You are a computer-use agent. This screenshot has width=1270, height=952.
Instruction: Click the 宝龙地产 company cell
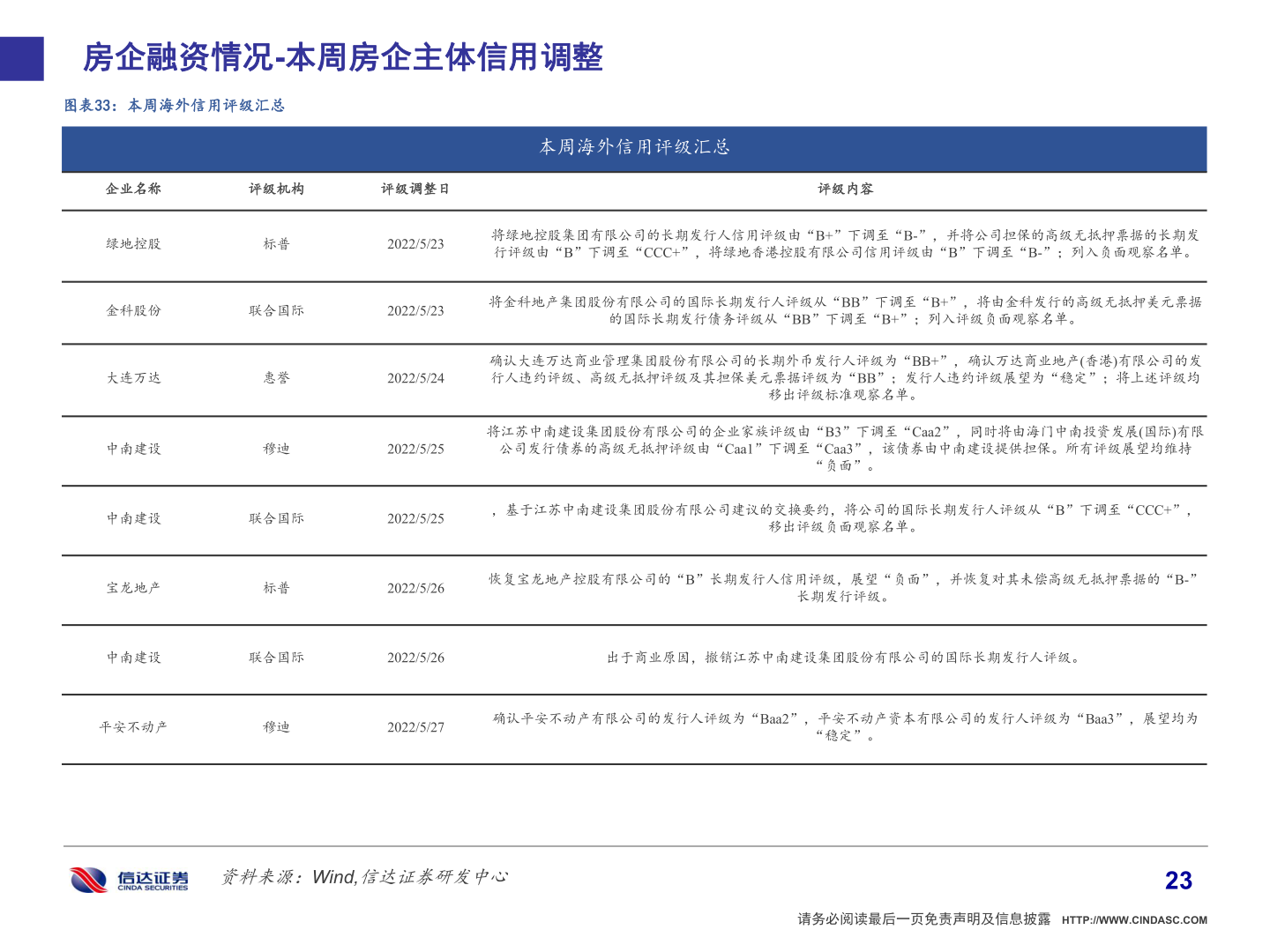(133, 588)
